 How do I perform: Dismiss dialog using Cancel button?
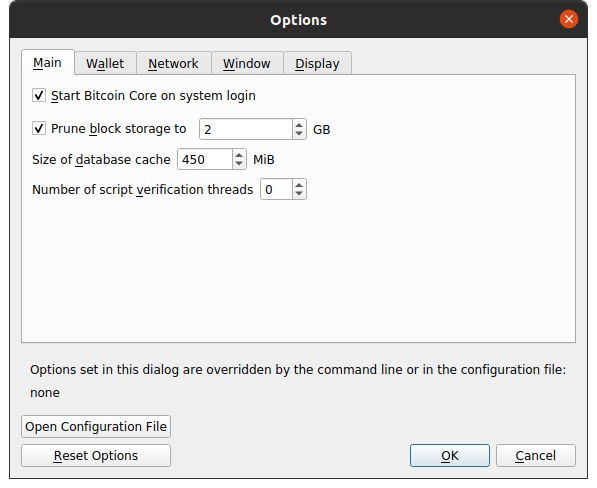point(536,455)
